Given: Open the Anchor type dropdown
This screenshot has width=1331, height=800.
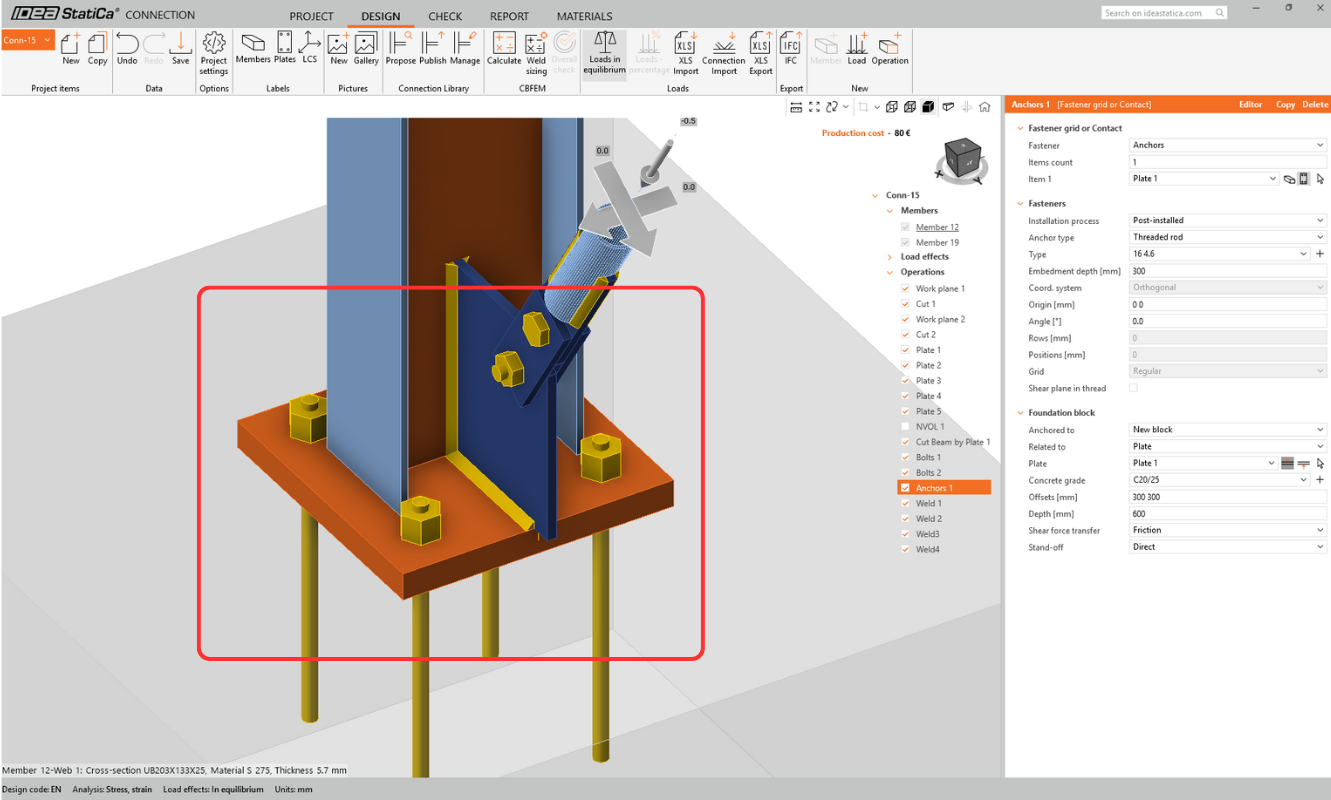Looking at the screenshot, I should point(1227,237).
